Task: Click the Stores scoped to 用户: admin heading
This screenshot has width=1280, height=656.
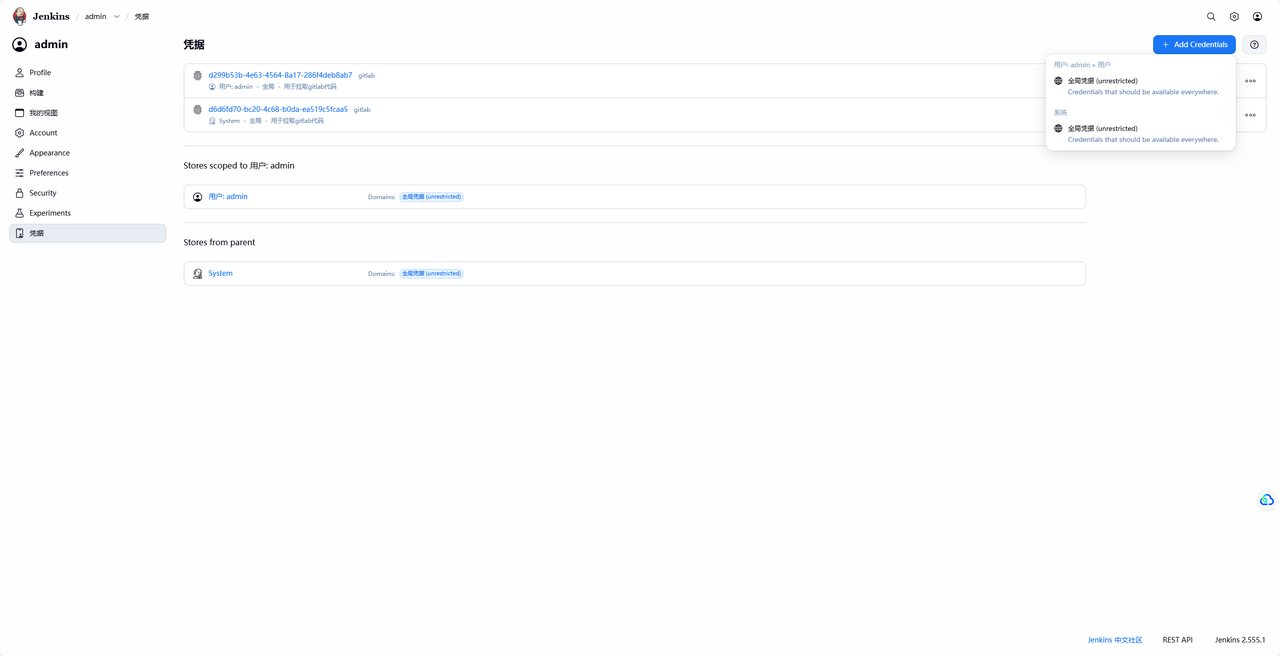Action: coord(239,166)
